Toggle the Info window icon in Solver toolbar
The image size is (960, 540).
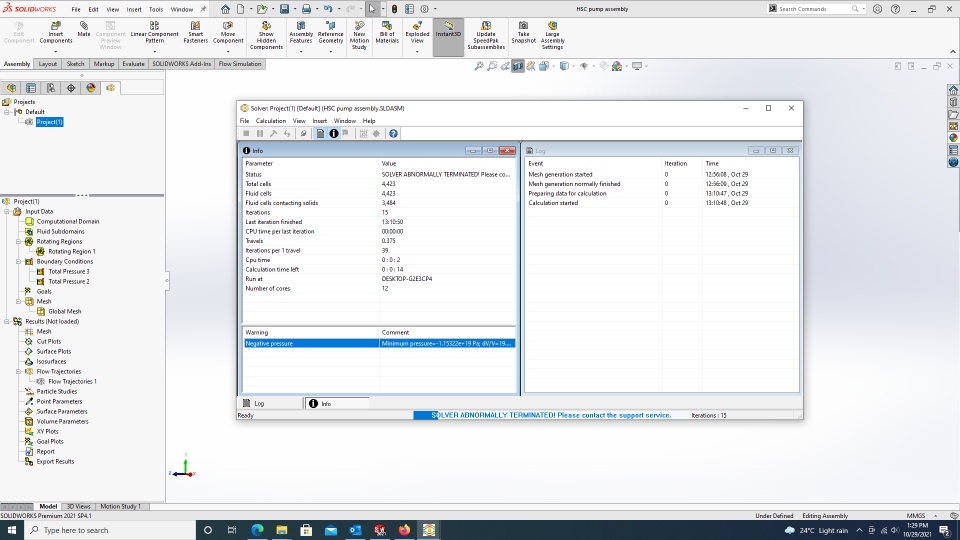tap(334, 133)
